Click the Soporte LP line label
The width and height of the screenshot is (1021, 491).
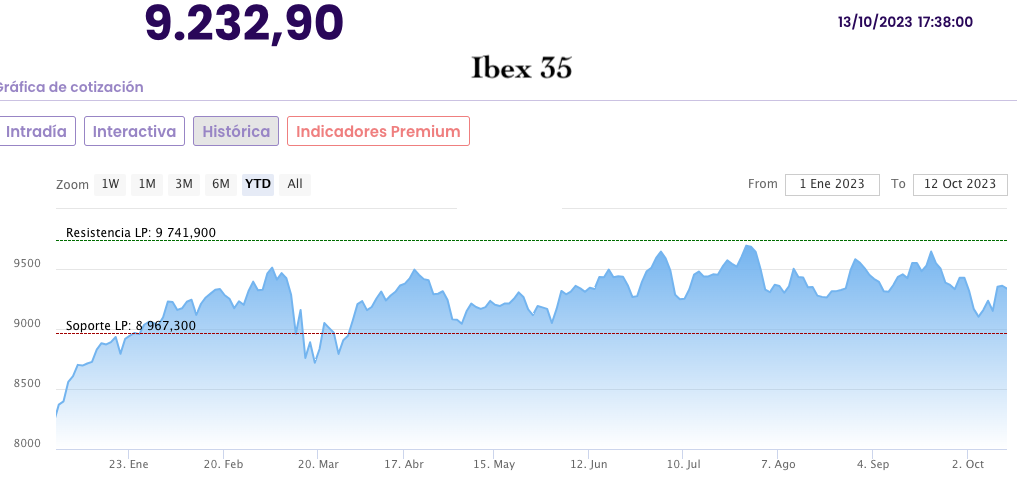[x=131, y=326]
